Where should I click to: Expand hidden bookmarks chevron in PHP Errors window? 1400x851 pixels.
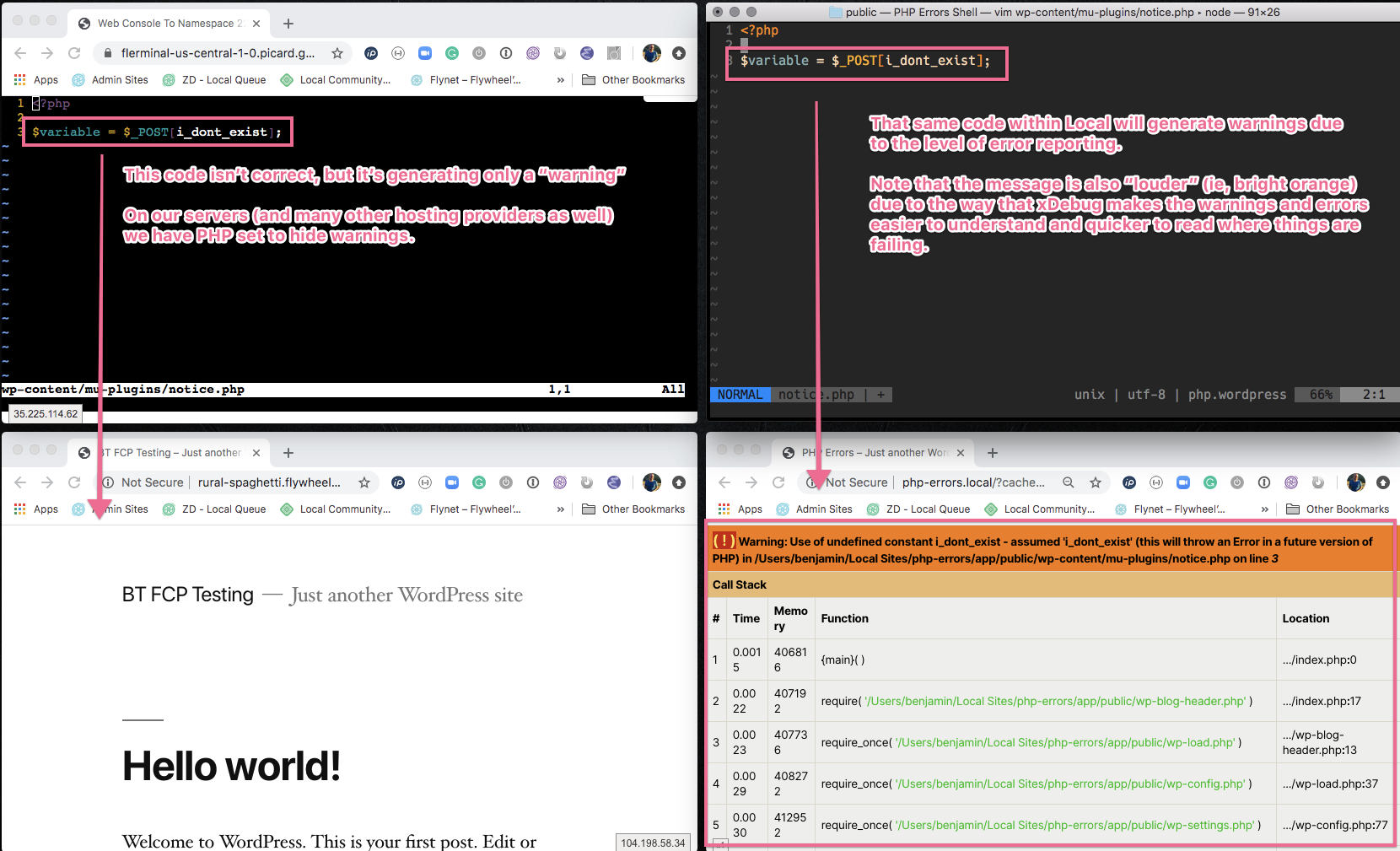[1265, 509]
